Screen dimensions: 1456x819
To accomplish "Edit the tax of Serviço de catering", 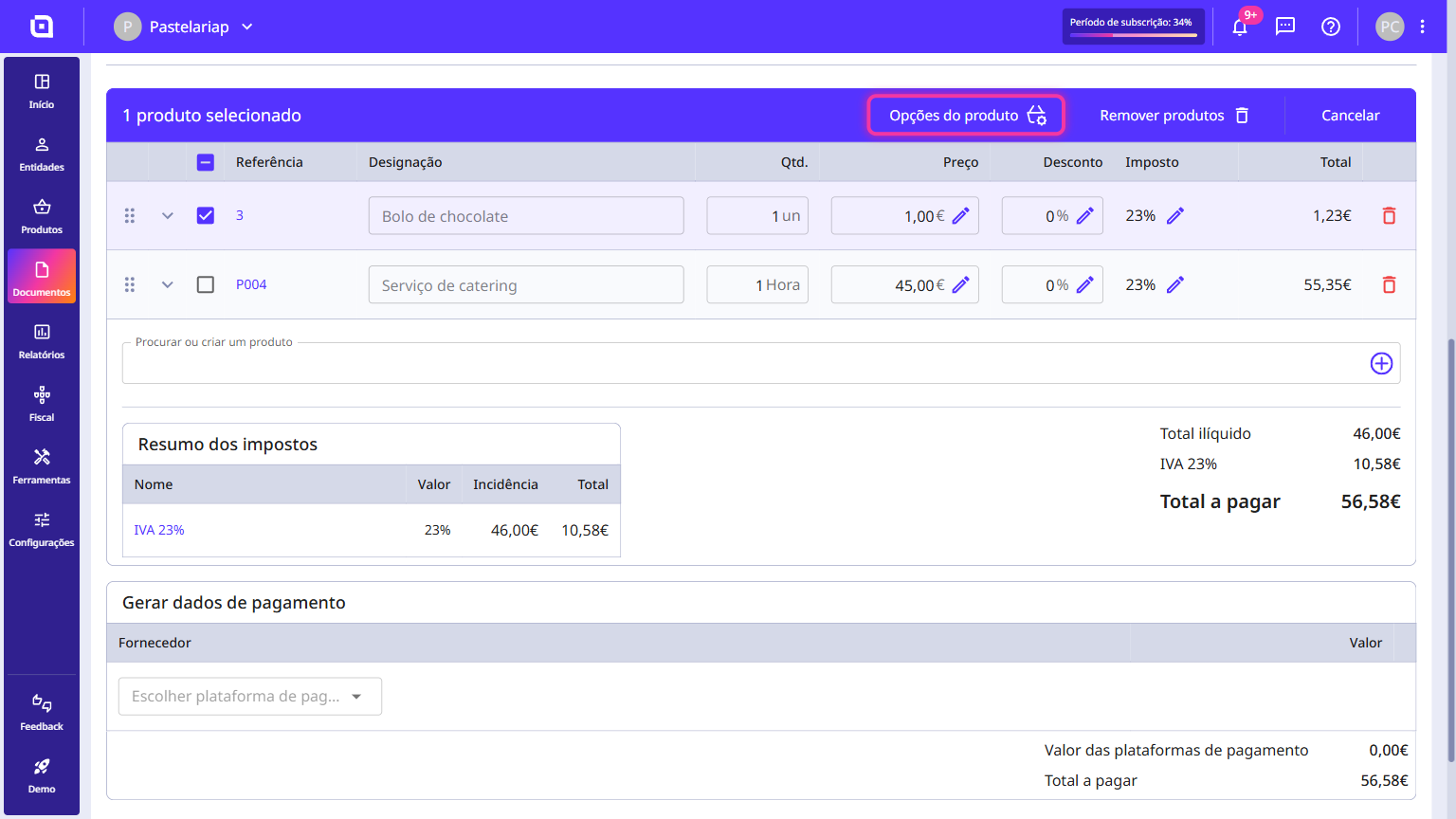I will 1175,284.
